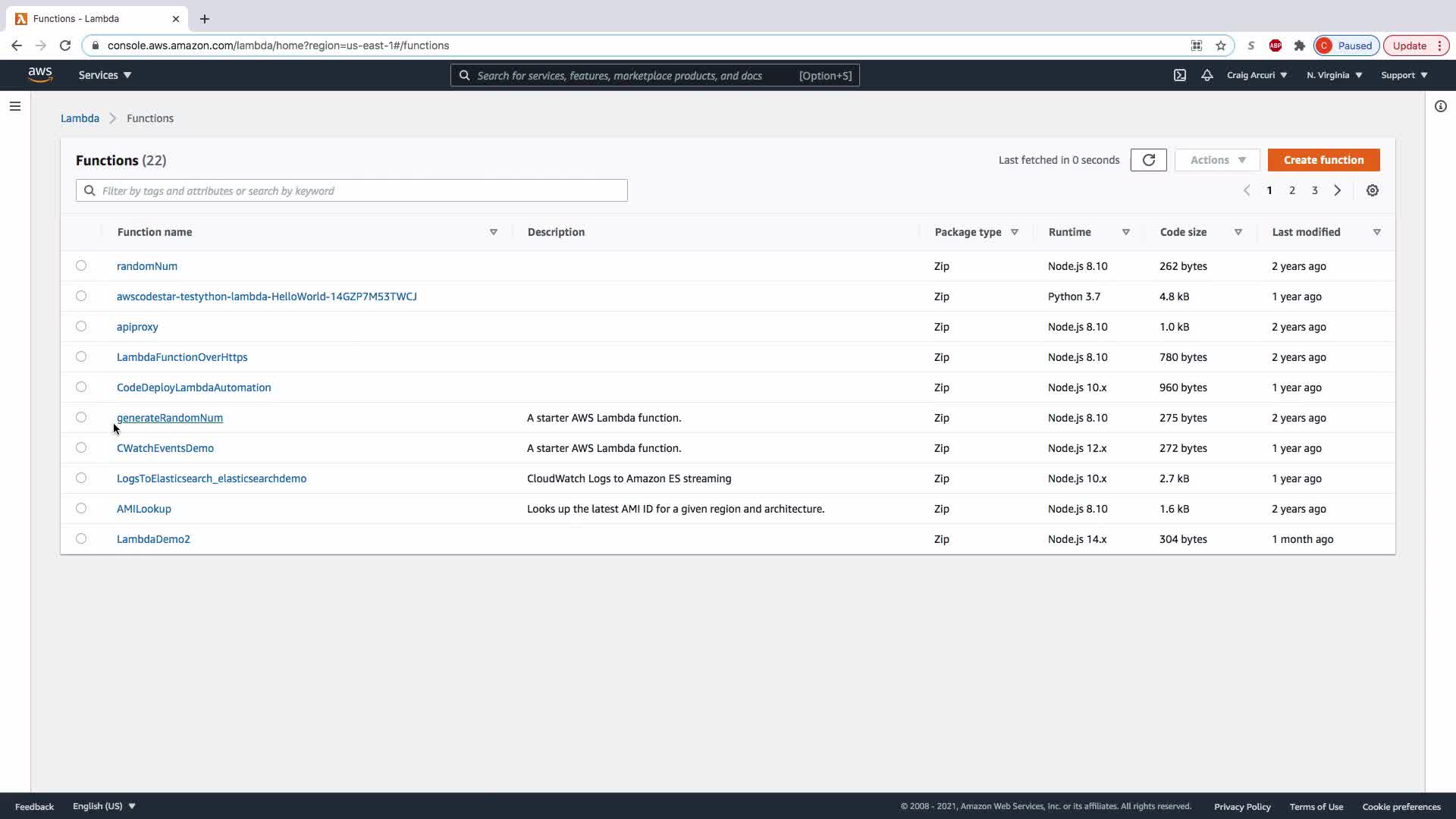
Task: Open the AWS CloudShell icon
Action: point(1179,75)
